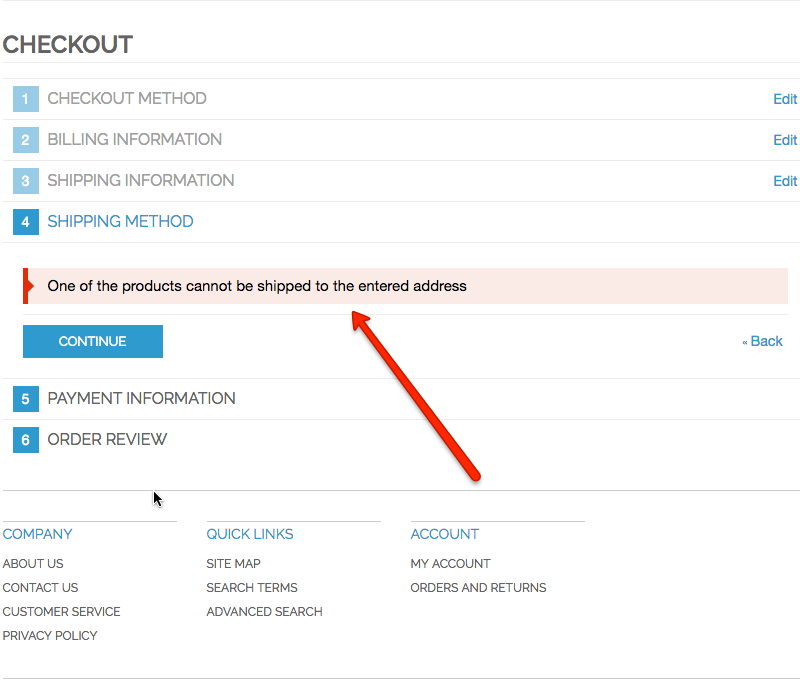Visit the Site Map link
The height and width of the screenshot is (700, 800).
[x=233, y=564]
